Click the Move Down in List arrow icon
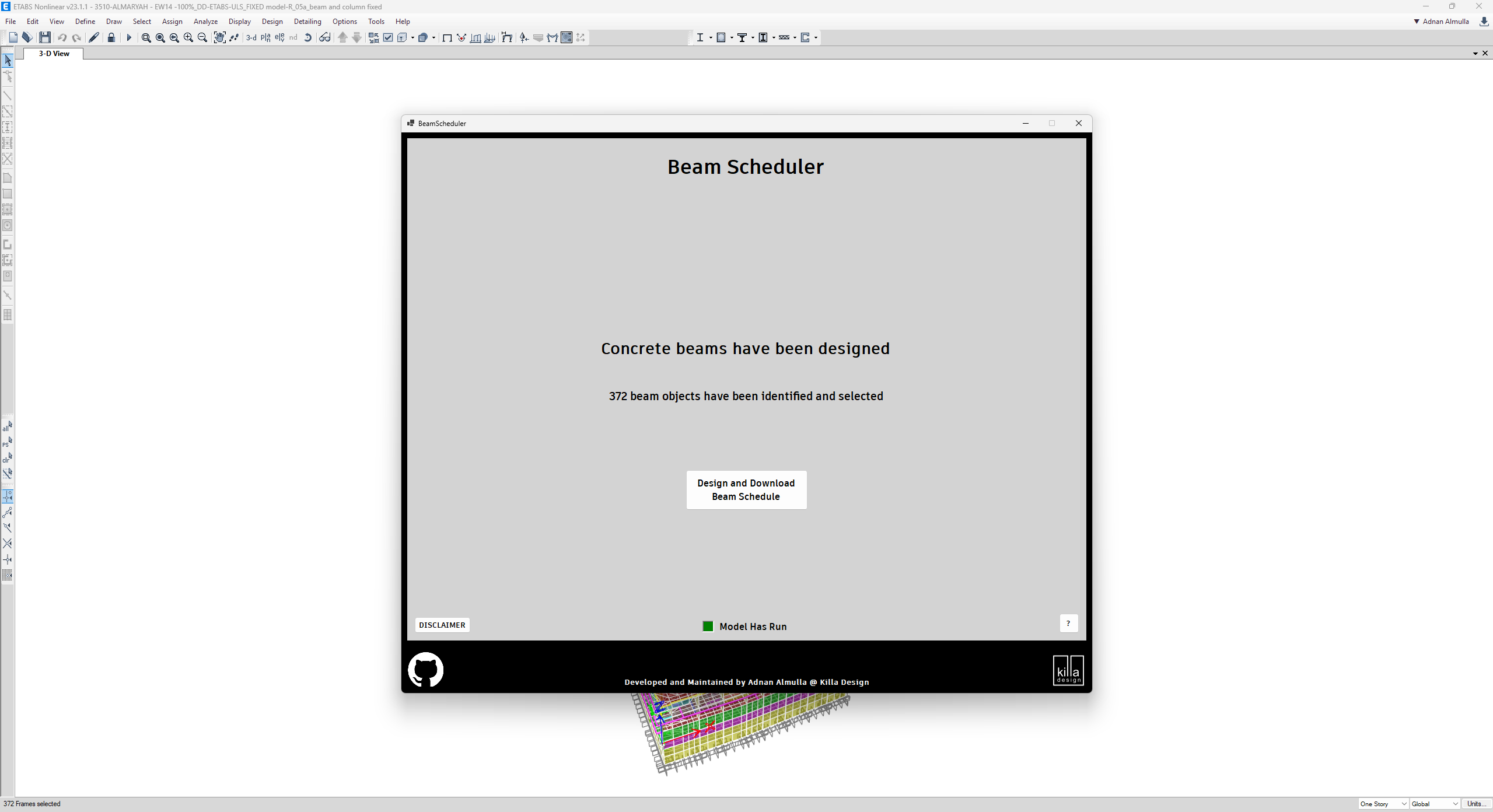This screenshot has height=812, width=1493. (357, 37)
